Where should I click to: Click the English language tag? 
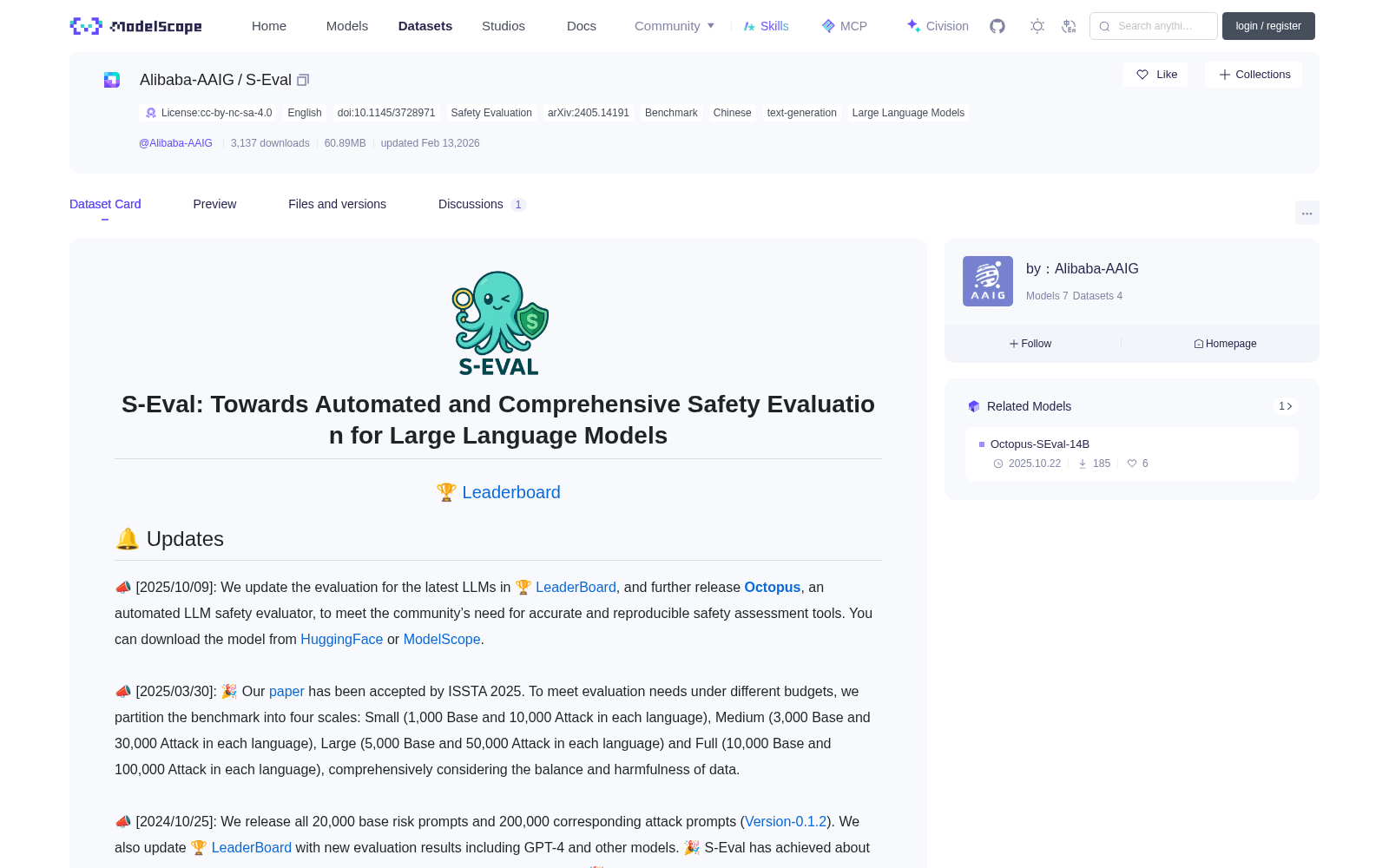305,113
